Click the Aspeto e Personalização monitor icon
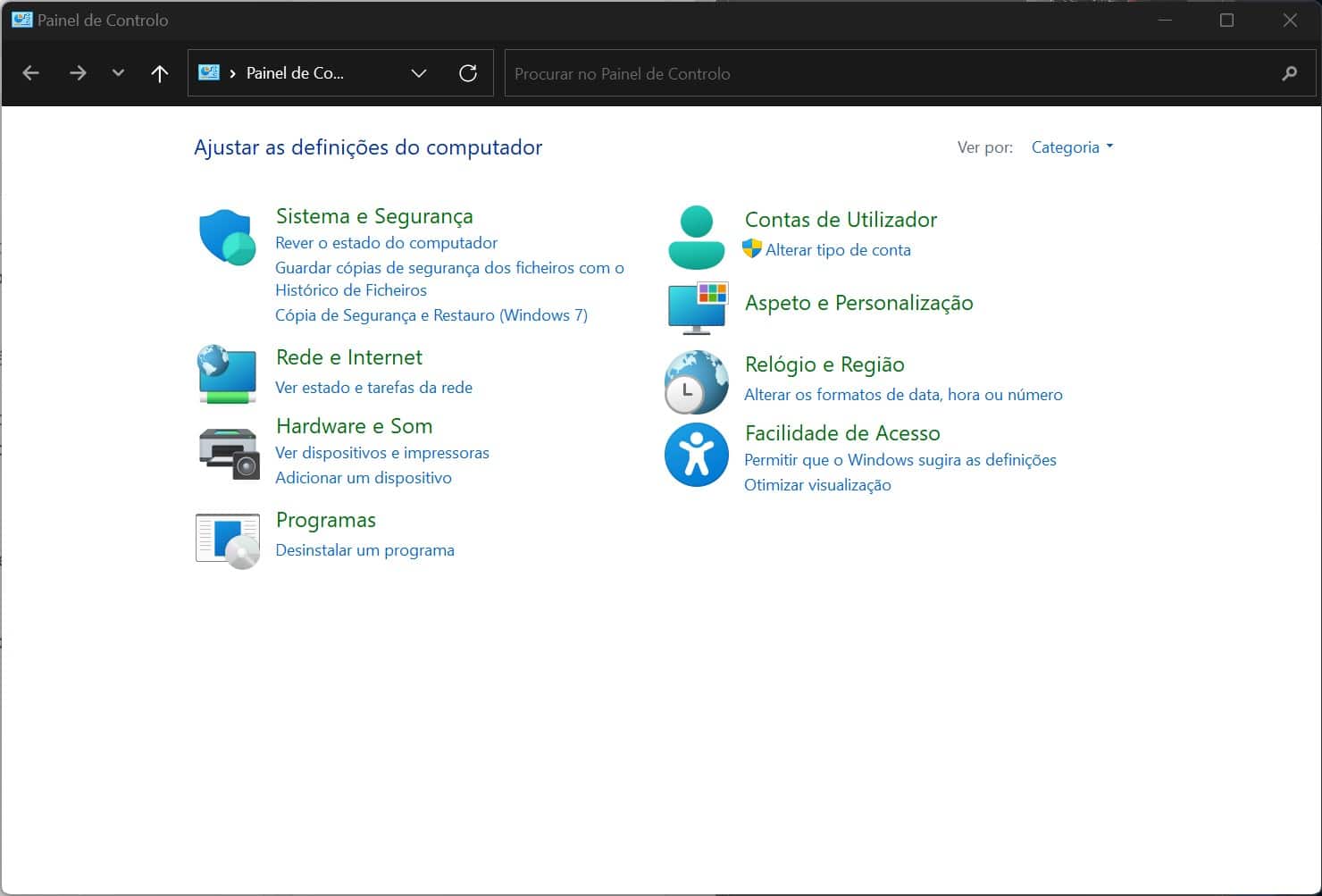The image size is (1322, 896). (x=698, y=307)
